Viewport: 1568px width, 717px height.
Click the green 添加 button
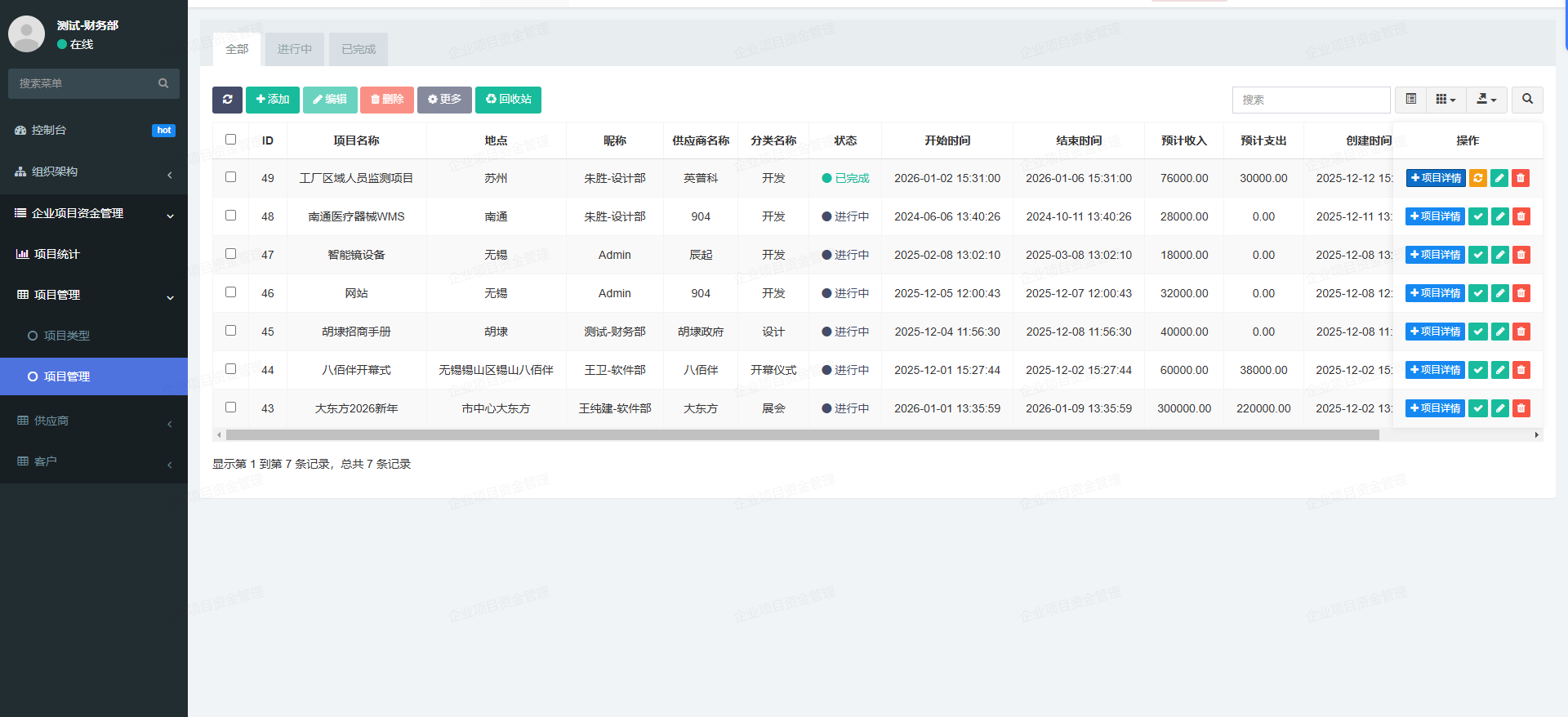click(273, 100)
